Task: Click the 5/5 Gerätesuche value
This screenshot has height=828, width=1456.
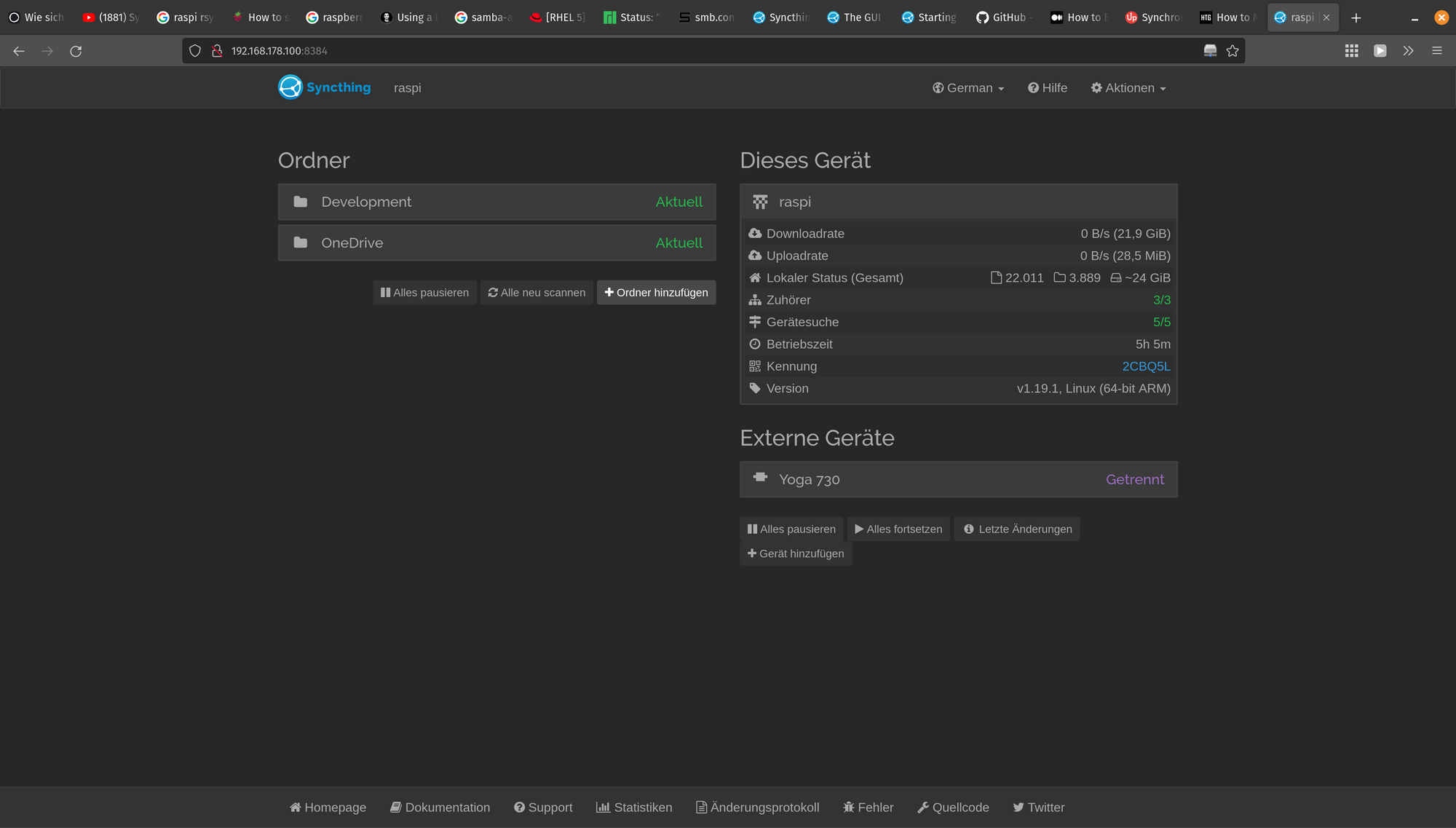Action: point(1162,322)
